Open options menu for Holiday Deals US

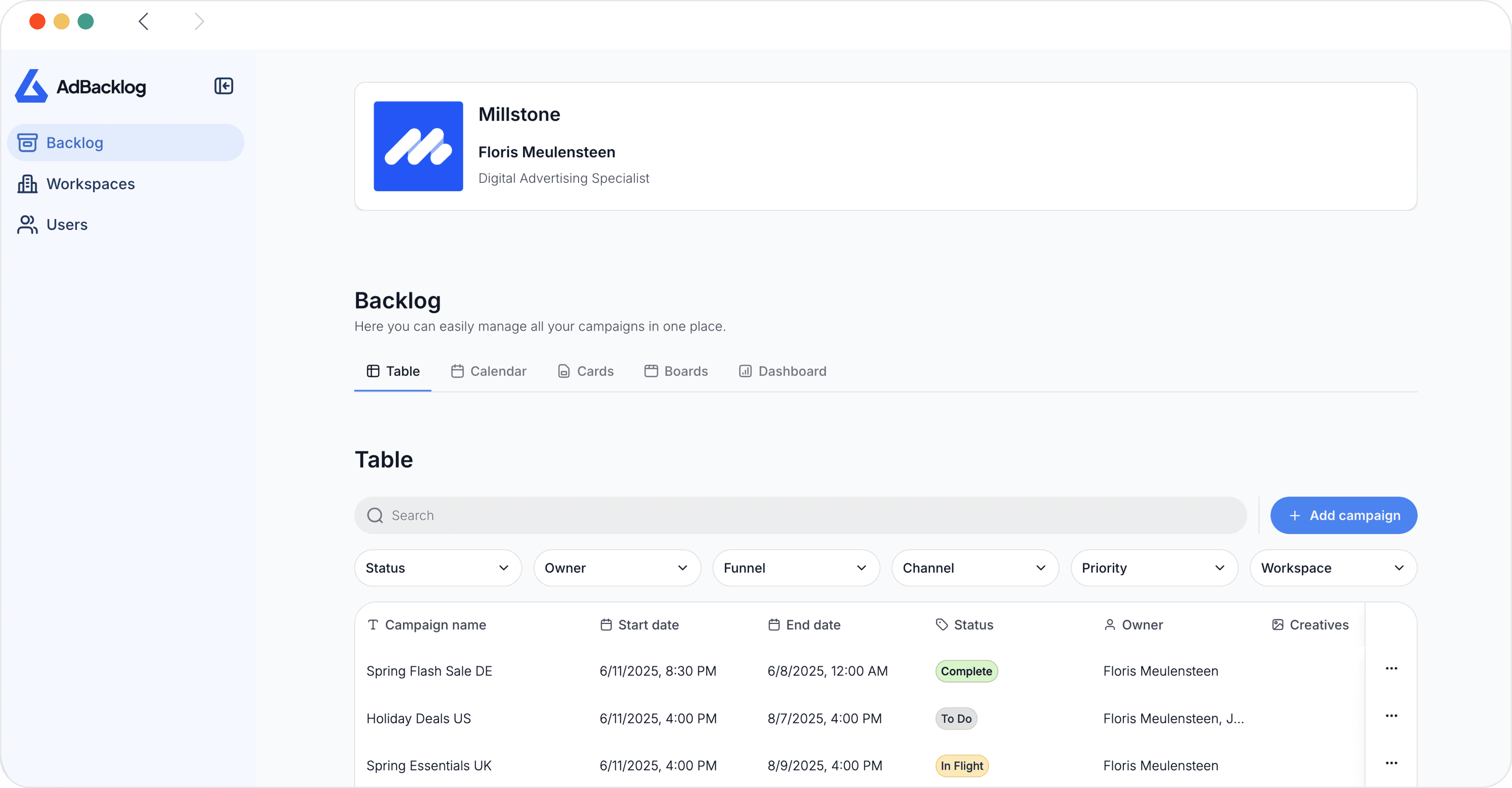pos(1392,715)
